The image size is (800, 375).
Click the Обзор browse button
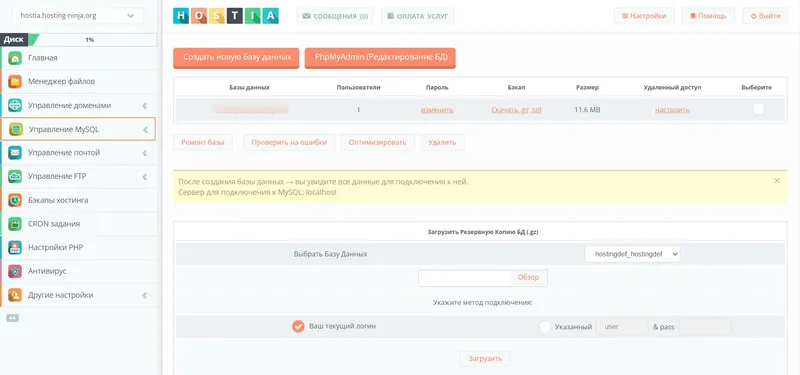coord(529,278)
